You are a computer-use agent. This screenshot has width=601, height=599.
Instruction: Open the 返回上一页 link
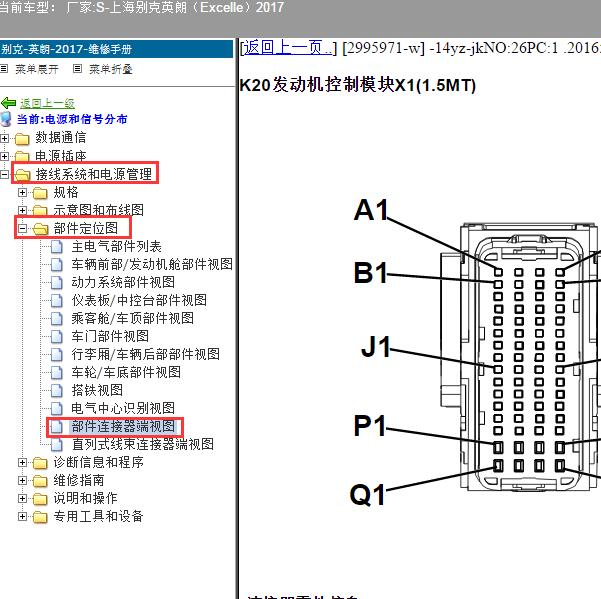[x=288, y=48]
